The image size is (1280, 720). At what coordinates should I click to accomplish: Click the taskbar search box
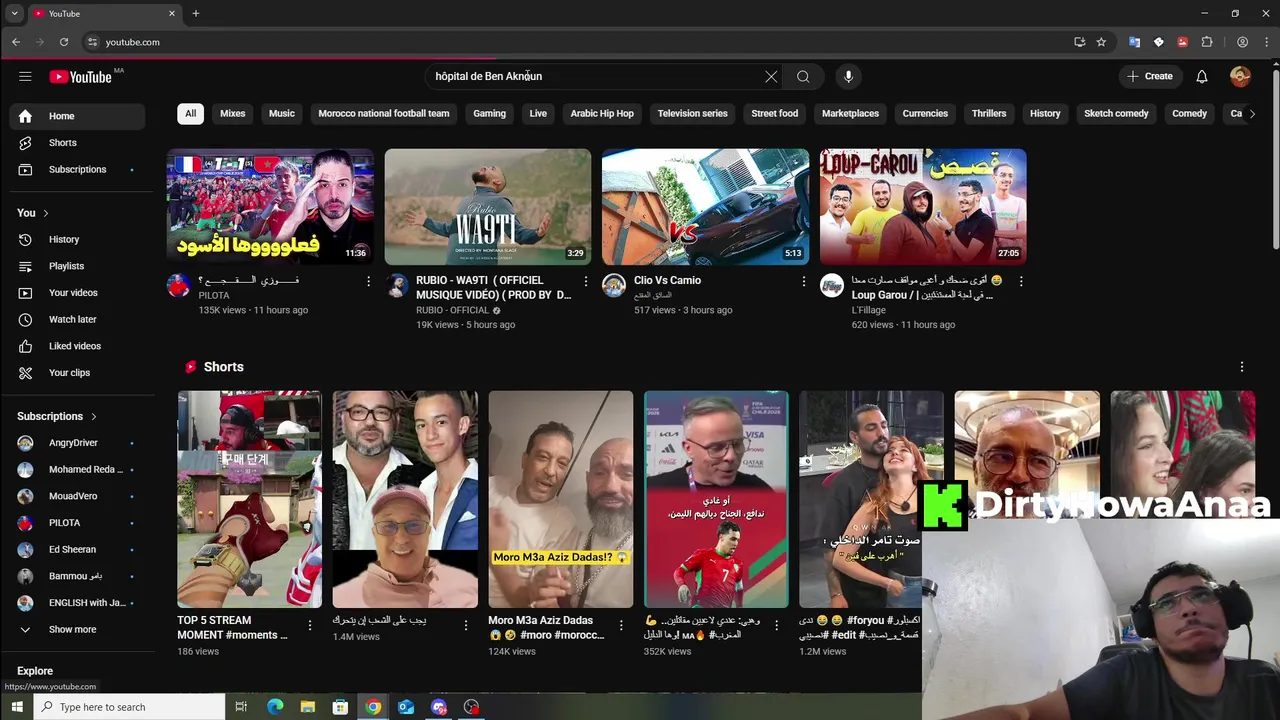[130, 707]
